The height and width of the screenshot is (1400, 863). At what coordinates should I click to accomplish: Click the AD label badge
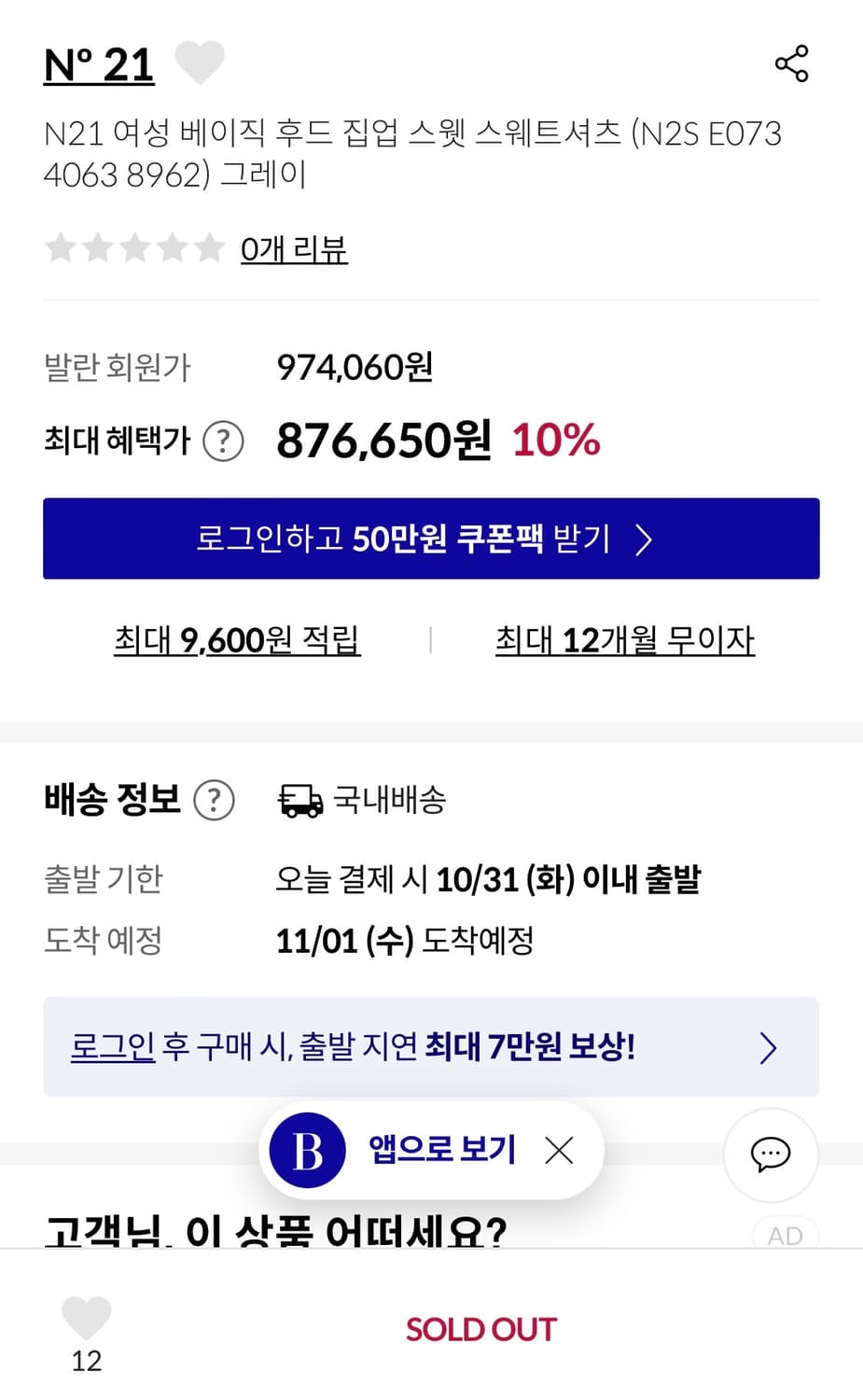point(786,1236)
